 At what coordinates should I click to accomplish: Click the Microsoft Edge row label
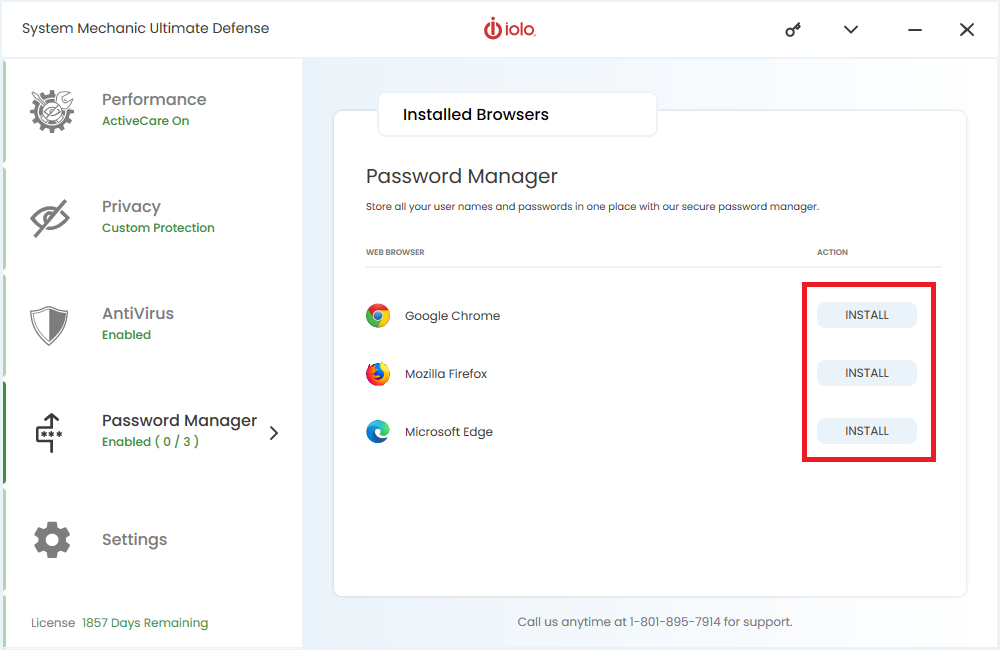(448, 432)
